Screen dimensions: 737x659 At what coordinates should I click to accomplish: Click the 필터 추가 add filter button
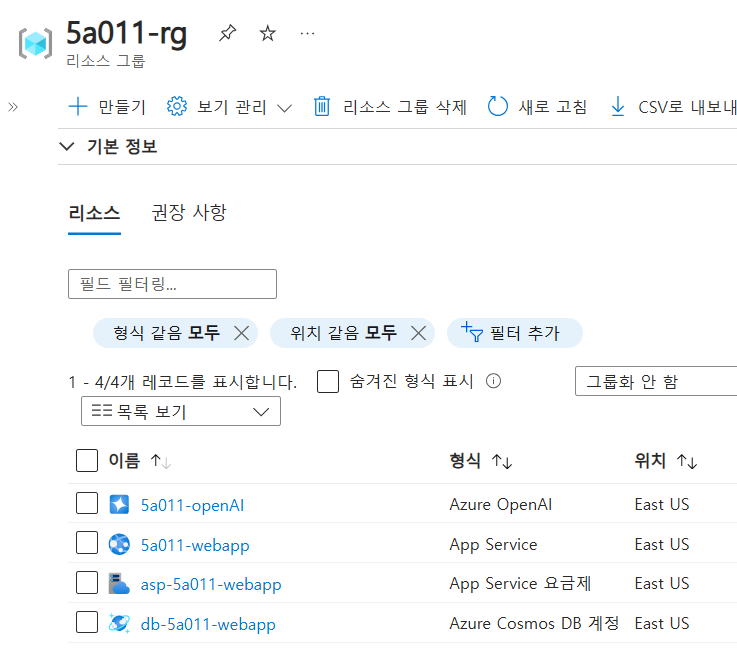[515, 333]
